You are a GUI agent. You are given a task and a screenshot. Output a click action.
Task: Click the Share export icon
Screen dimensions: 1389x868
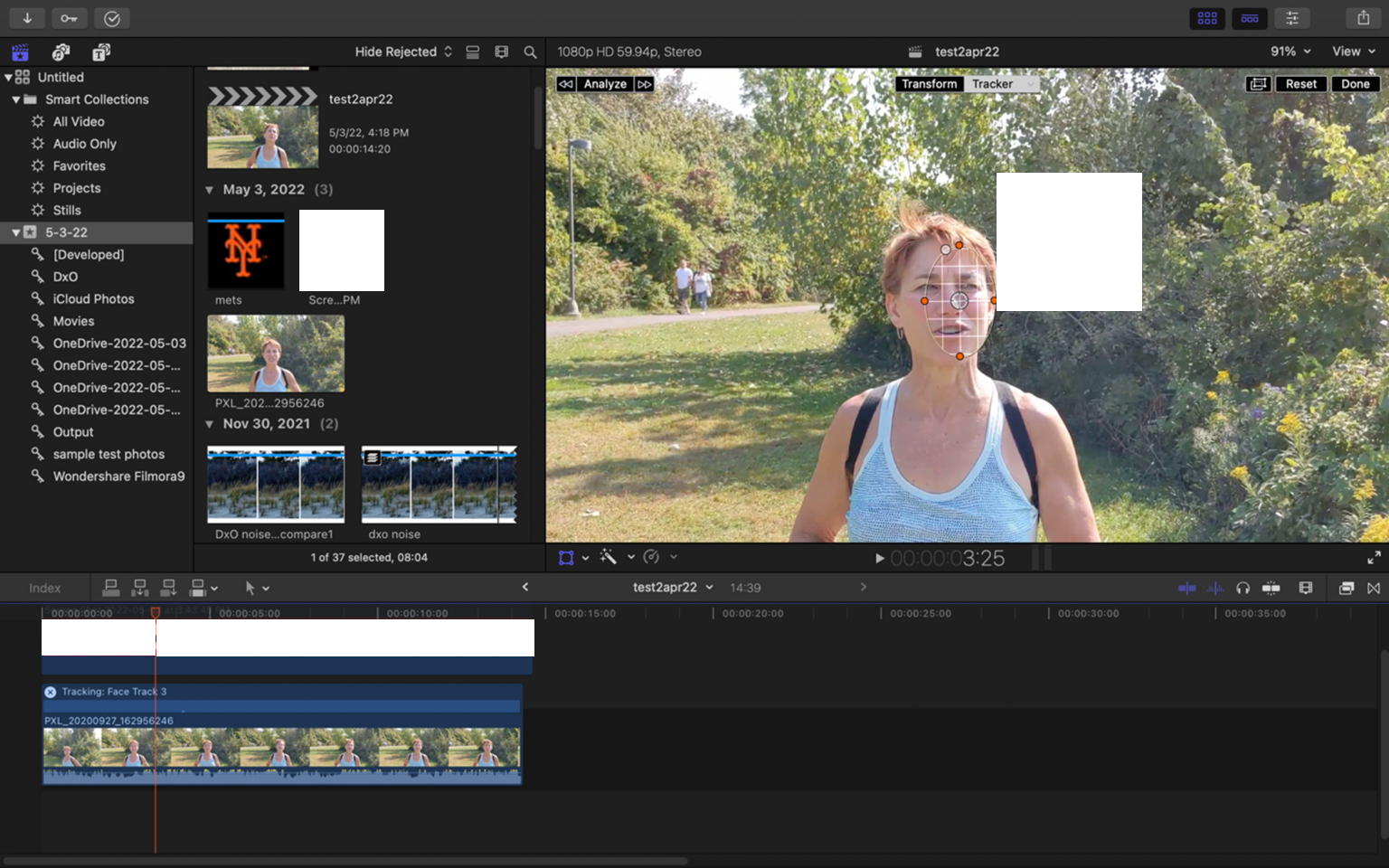click(x=1363, y=18)
